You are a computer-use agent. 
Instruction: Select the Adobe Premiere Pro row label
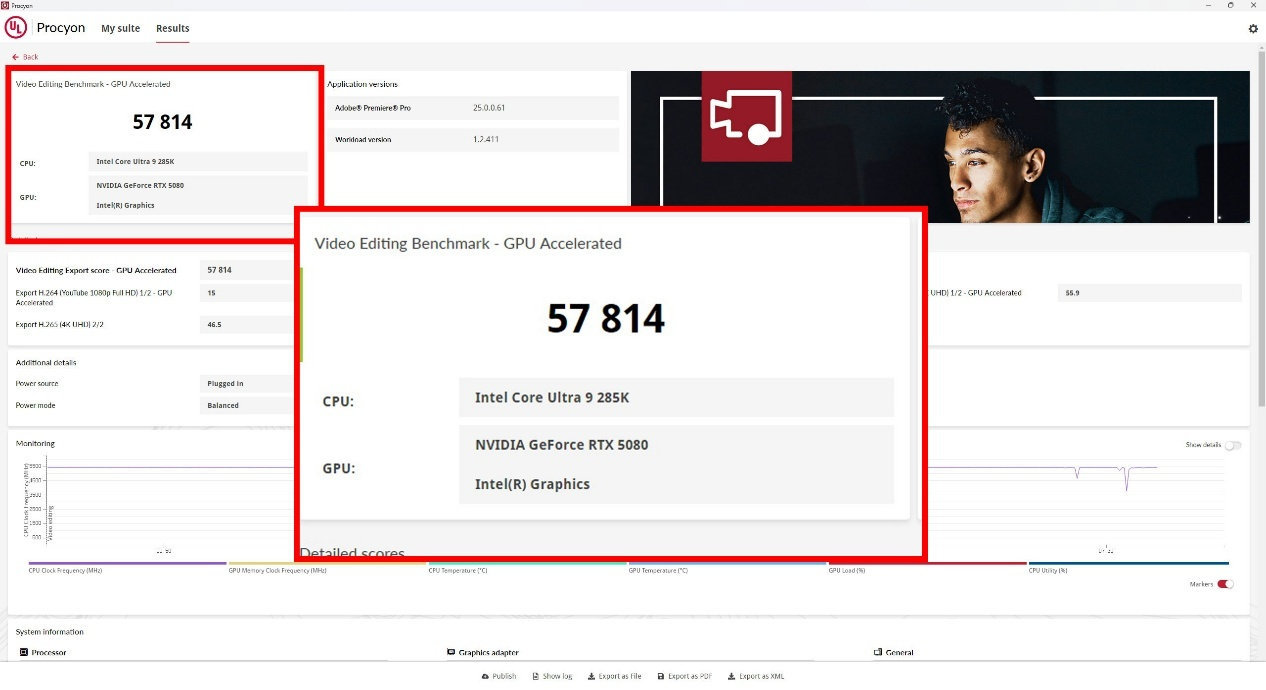373,107
